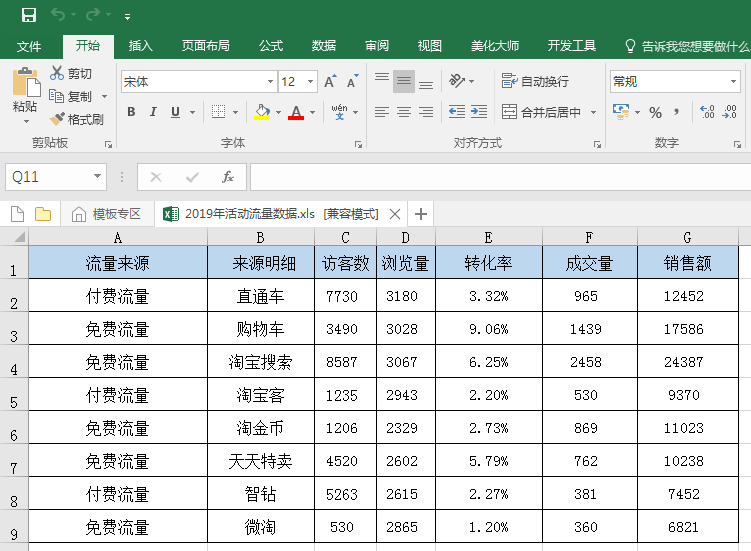The height and width of the screenshot is (551, 751).
Task: Expand the number format dropdown 常规
Action: point(733,82)
